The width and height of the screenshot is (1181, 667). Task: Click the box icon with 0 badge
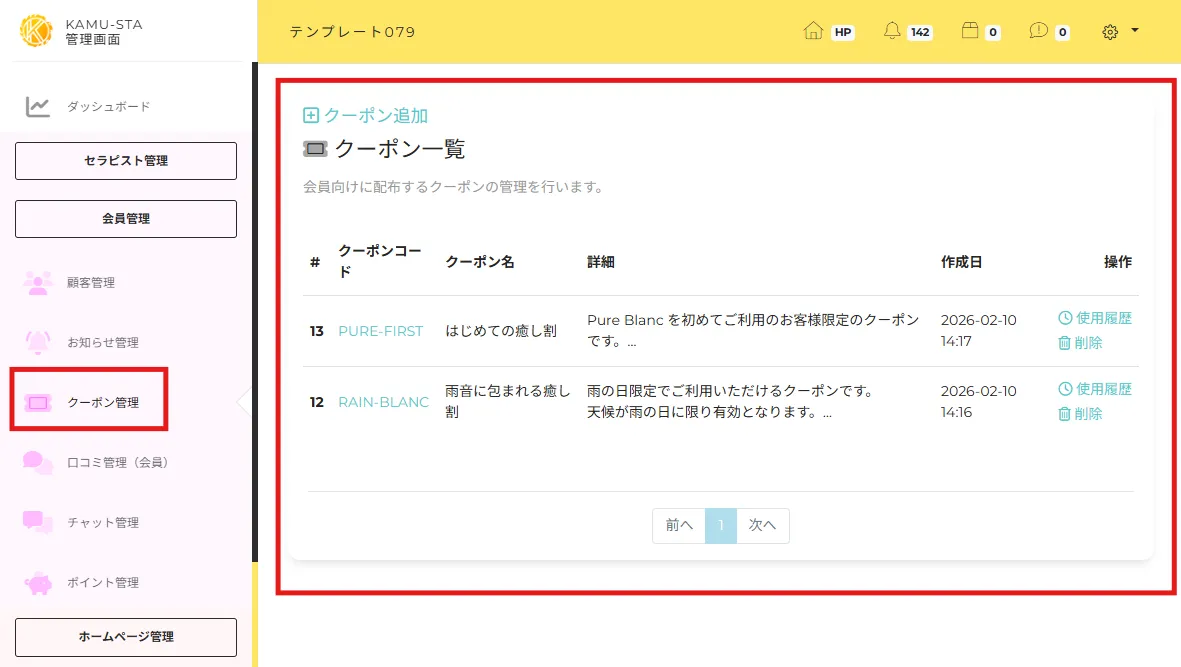(969, 32)
